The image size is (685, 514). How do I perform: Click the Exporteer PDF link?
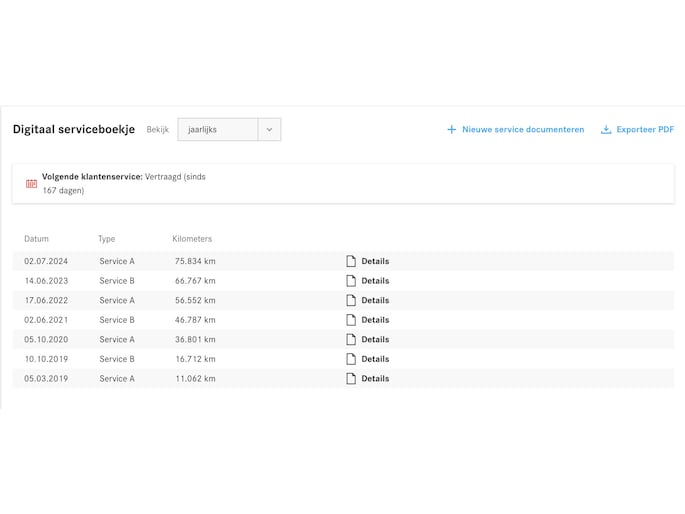(x=645, y=130)
